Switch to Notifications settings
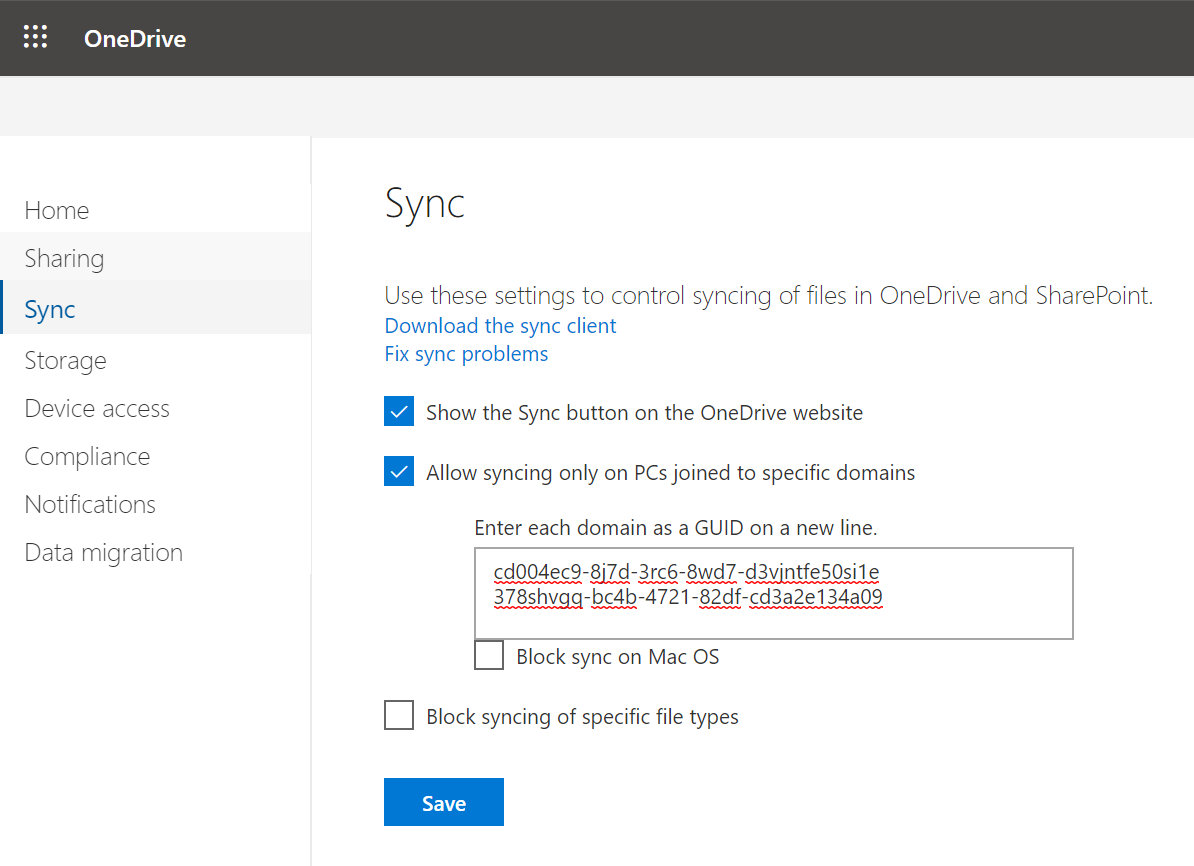The height and width of the screenshot is (866, 1194). (90, 504)
